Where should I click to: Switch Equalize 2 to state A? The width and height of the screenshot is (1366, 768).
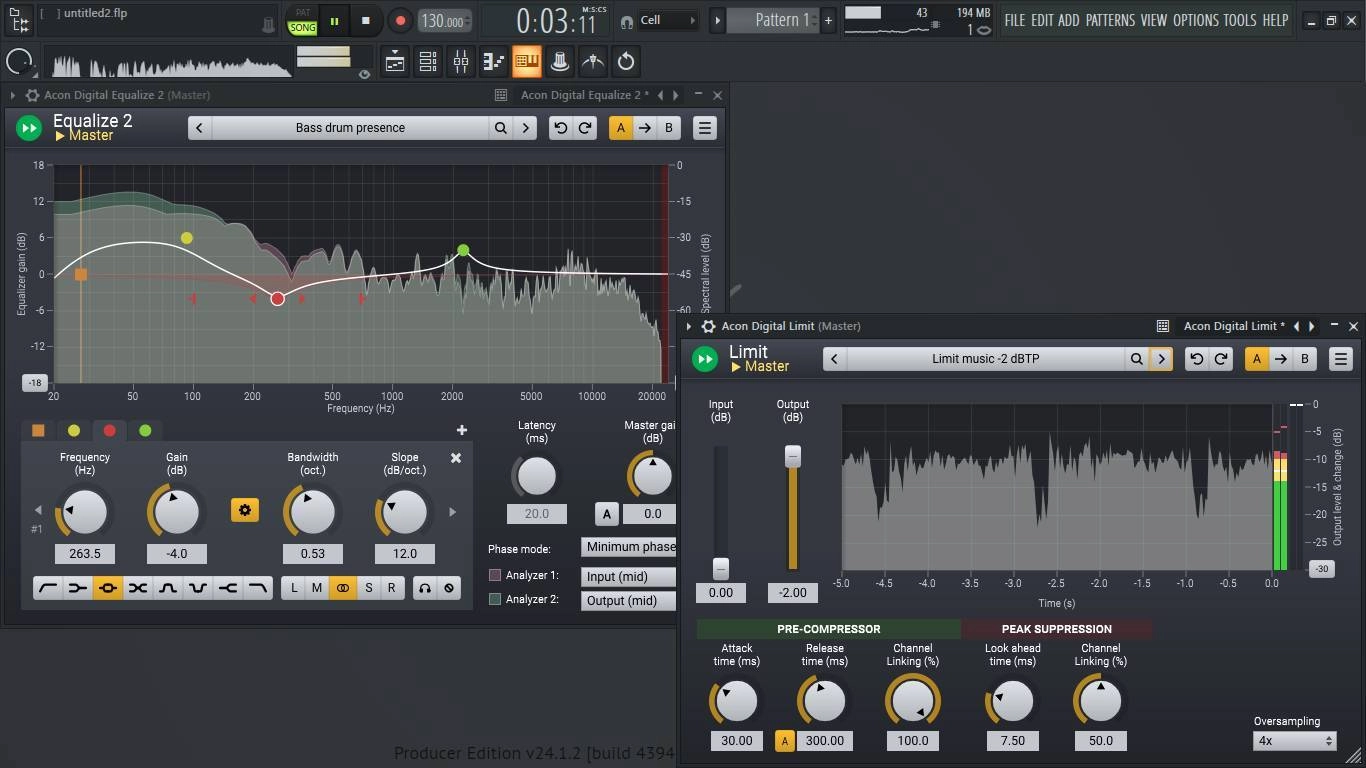click(x=621, y=128)
